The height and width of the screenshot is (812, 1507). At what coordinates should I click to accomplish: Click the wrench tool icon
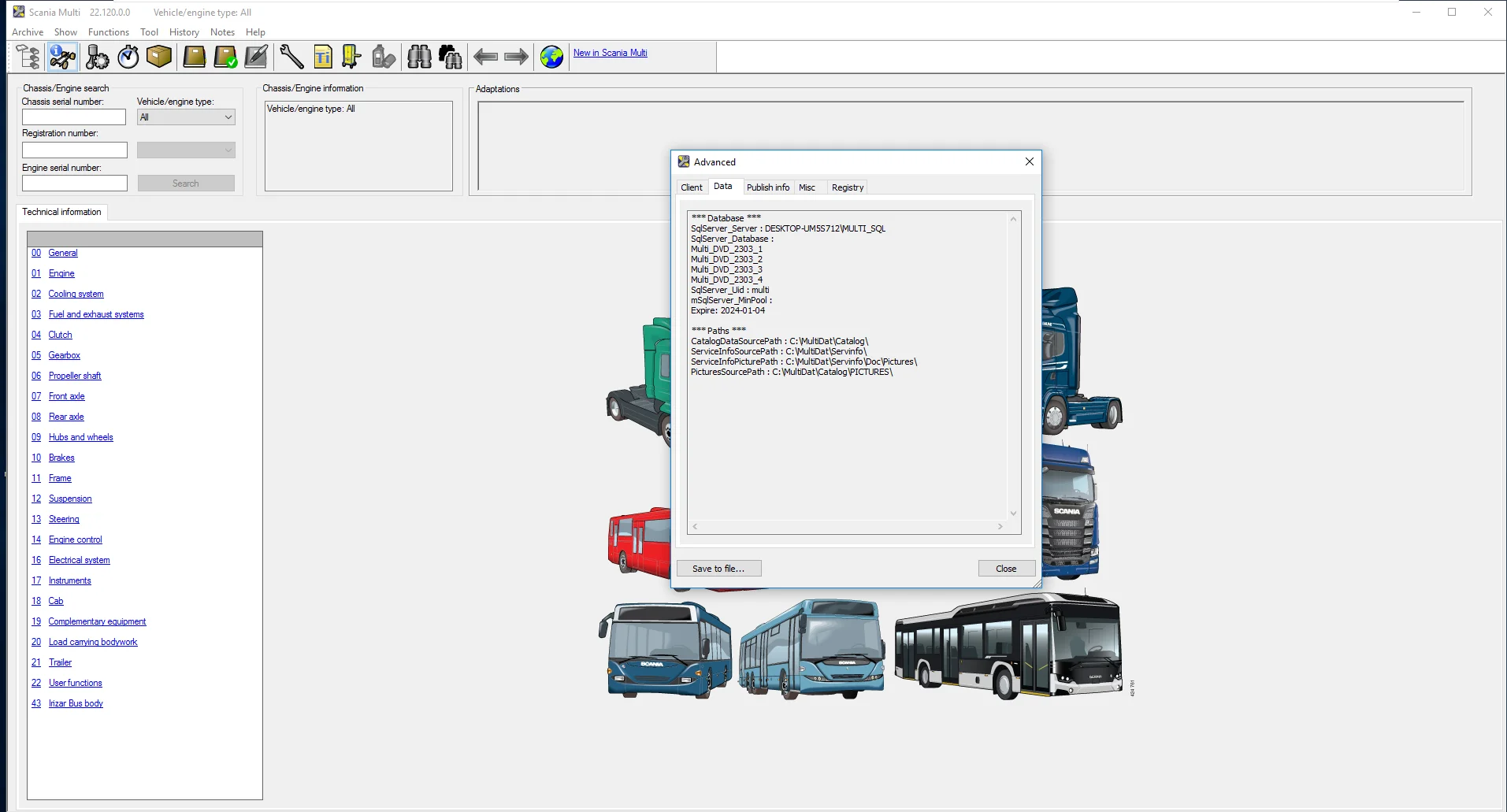(291, 57)
